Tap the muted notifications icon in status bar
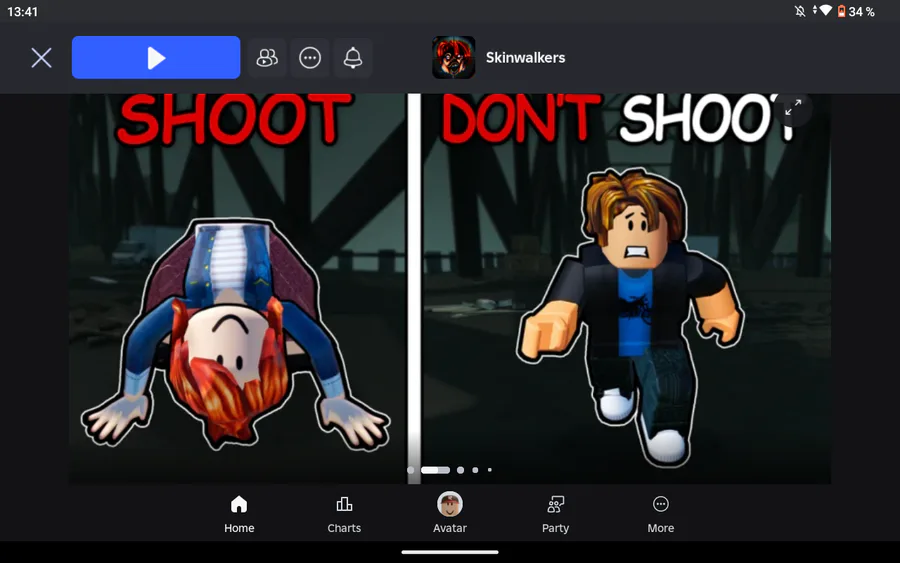This screenshot has height=563, width=900. [800, 11]
